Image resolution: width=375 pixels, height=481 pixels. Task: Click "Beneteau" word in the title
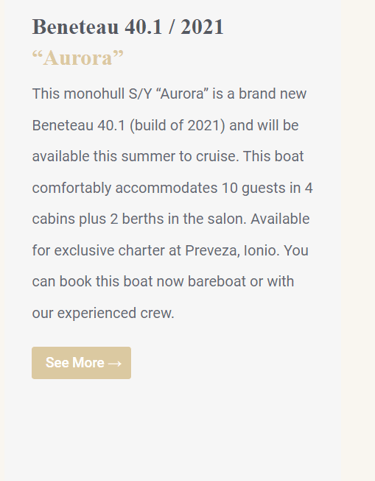(75, 27)
